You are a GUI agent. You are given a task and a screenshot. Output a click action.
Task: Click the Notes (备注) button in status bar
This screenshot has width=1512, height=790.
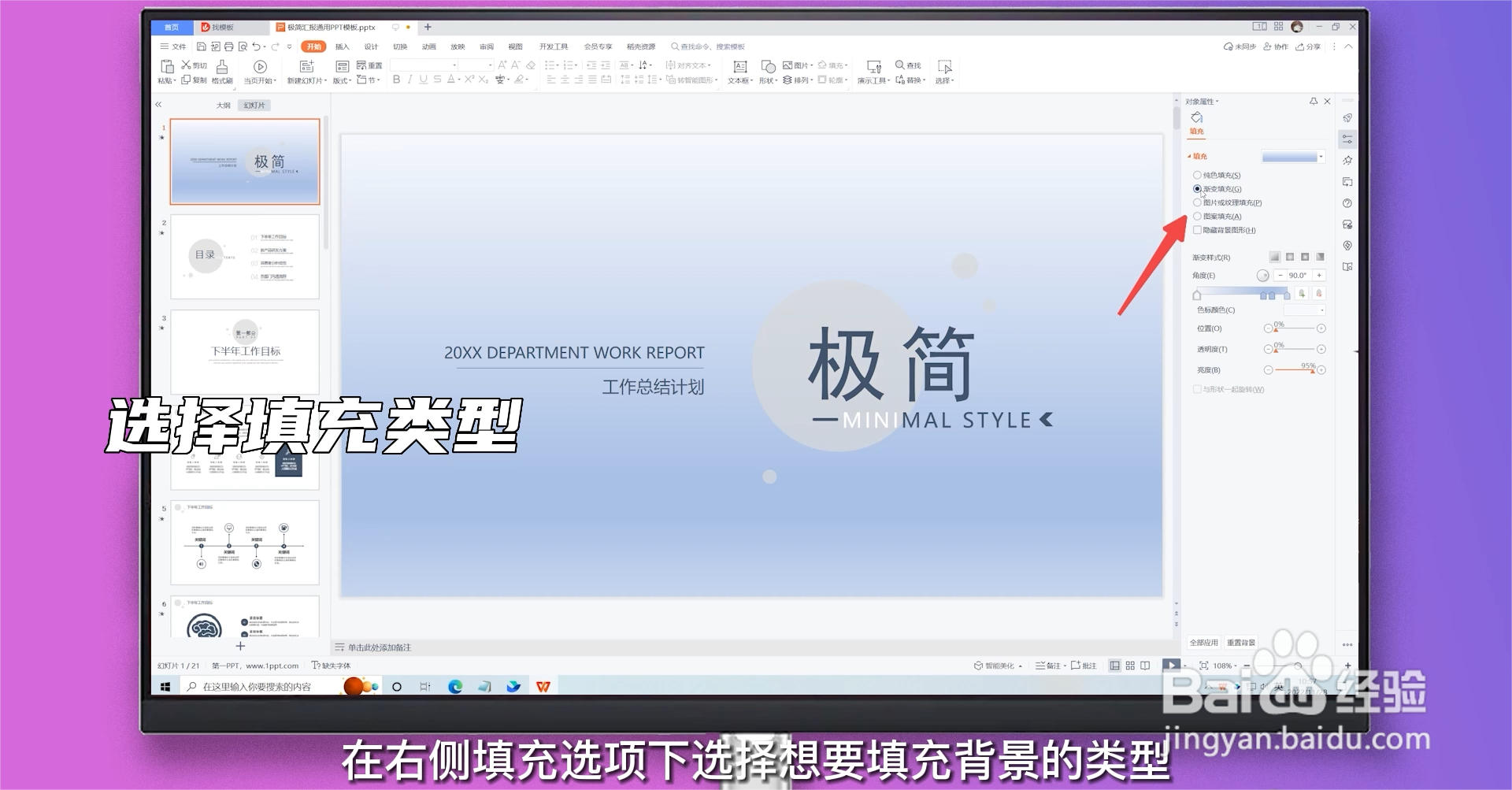(x=1048, y=666)
